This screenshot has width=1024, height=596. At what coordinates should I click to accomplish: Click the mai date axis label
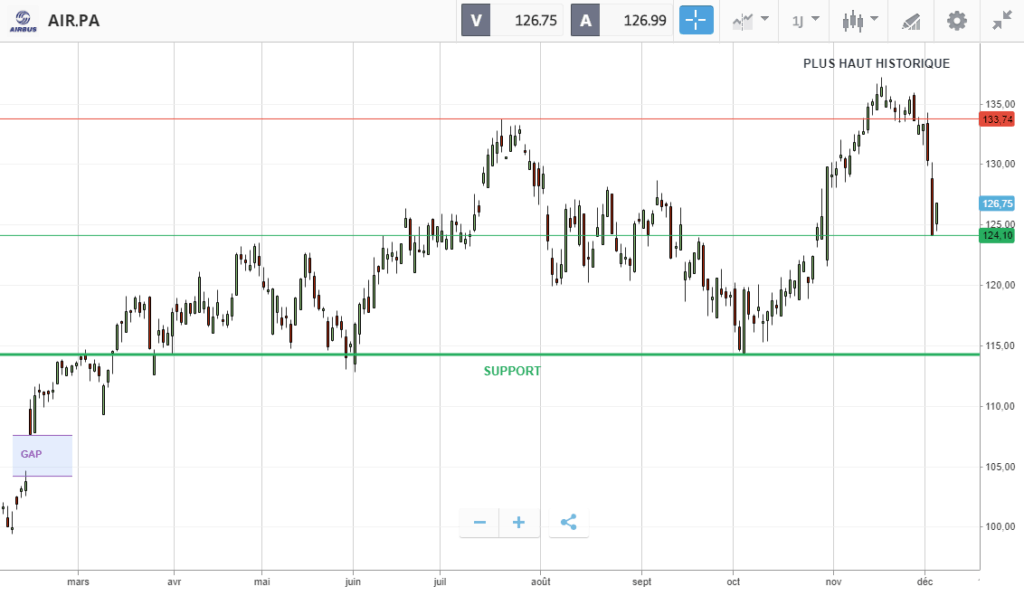coord(262,582)
